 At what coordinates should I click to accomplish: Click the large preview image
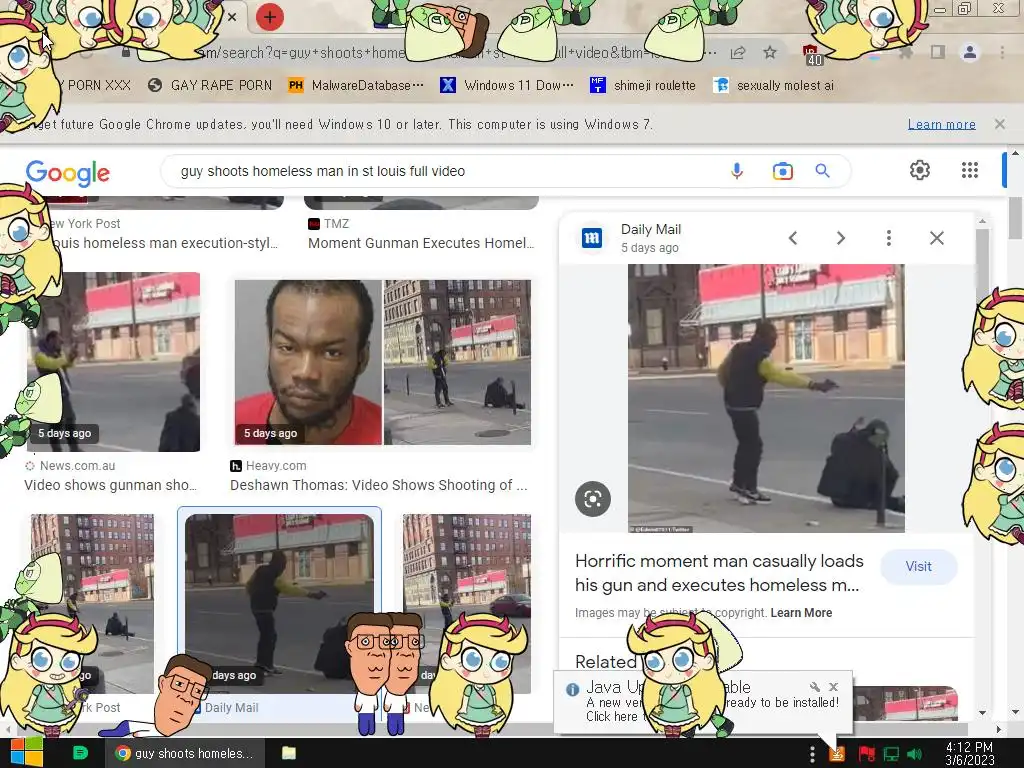(766, 398)
